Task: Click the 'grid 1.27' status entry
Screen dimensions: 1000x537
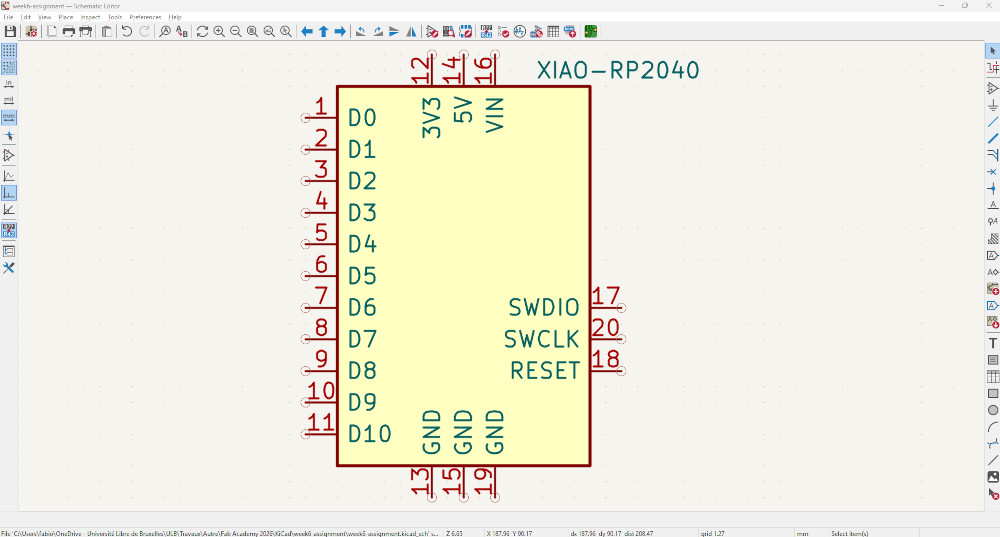Action: [712, 533]
